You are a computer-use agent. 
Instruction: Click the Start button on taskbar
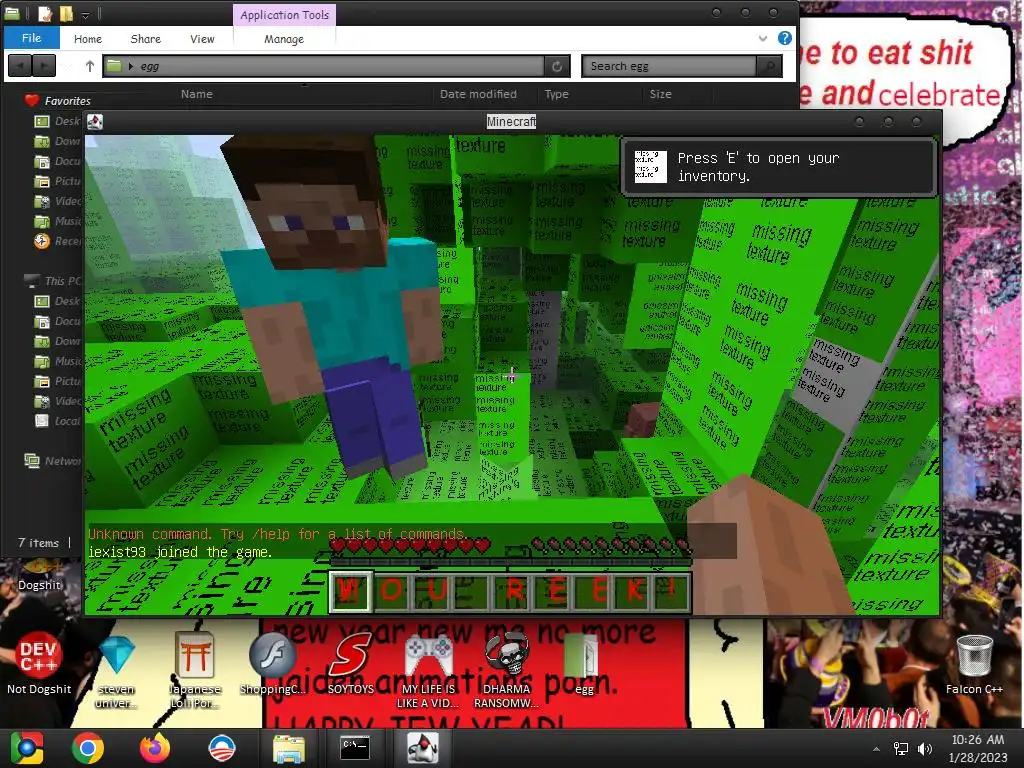[27, 748]
